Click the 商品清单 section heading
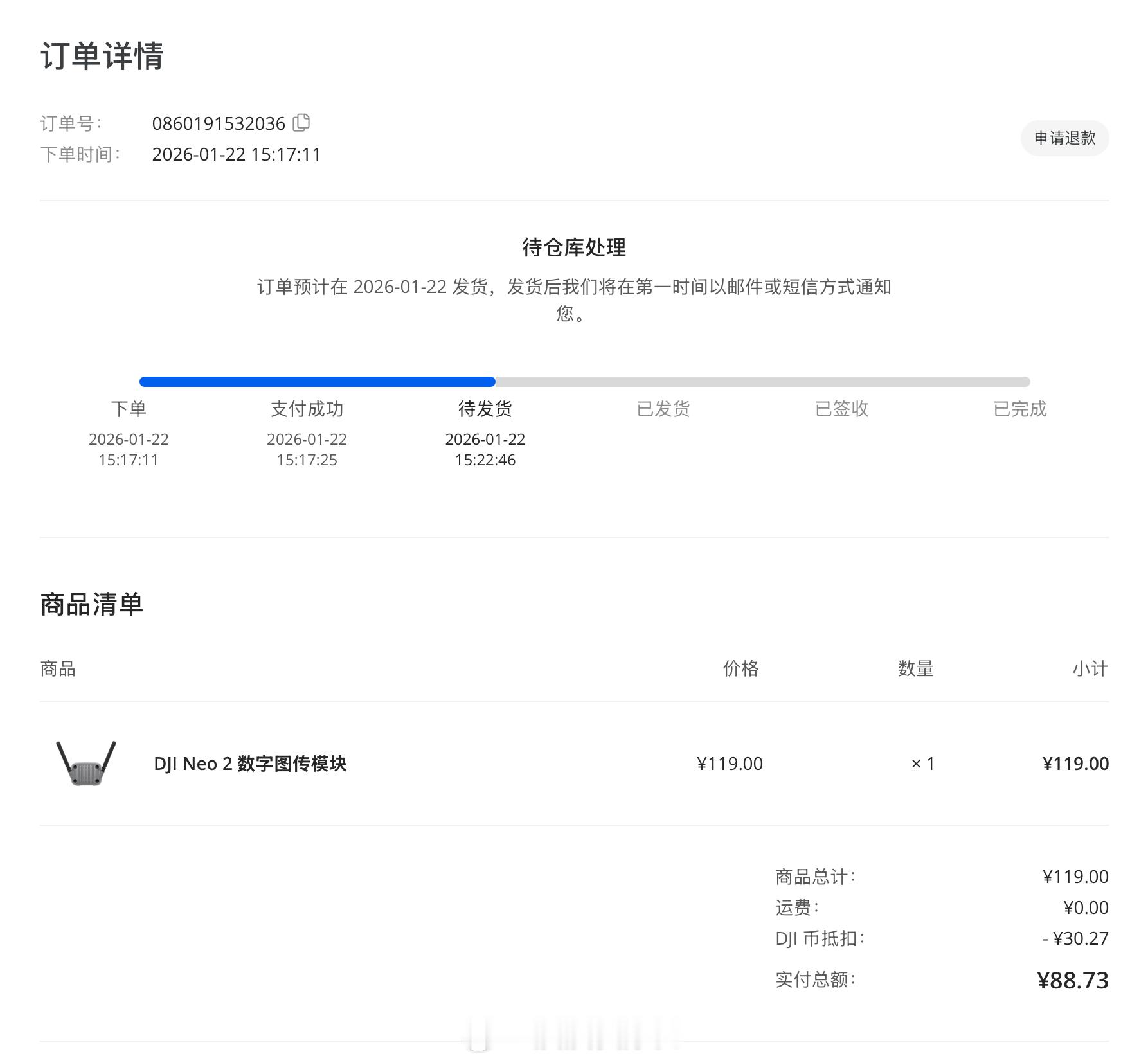 point(91,604)
